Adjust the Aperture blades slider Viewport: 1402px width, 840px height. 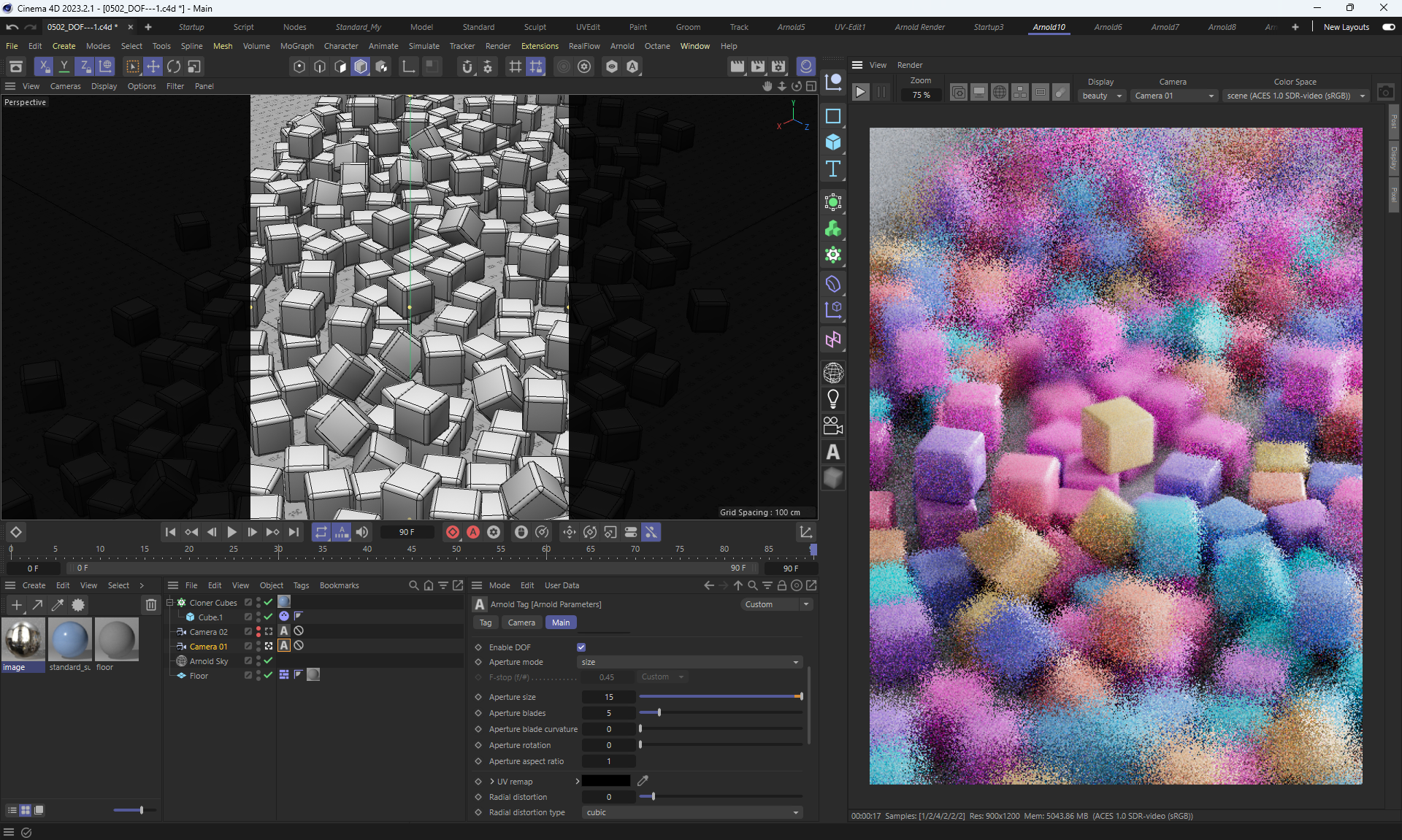point(659,713)
